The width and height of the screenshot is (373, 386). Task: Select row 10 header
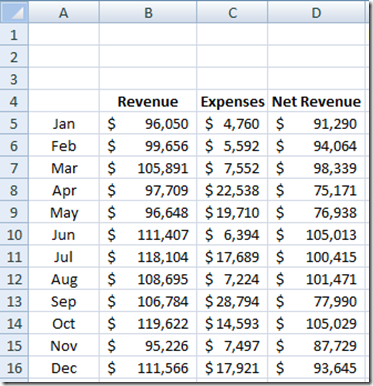pos(14,235)
